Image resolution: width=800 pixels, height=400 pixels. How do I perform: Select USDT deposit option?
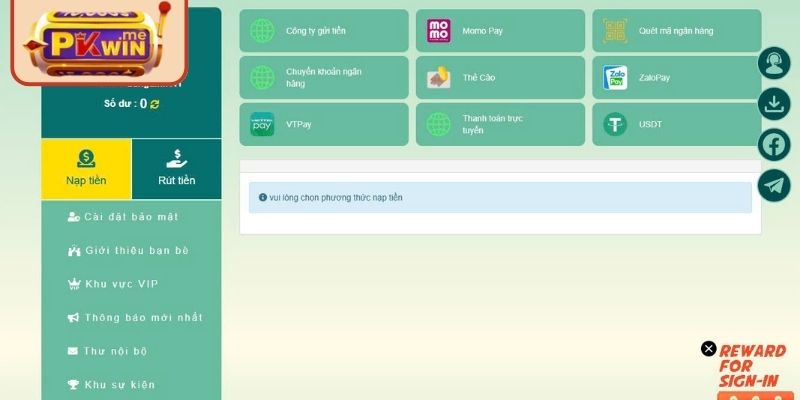pos(676,125)
